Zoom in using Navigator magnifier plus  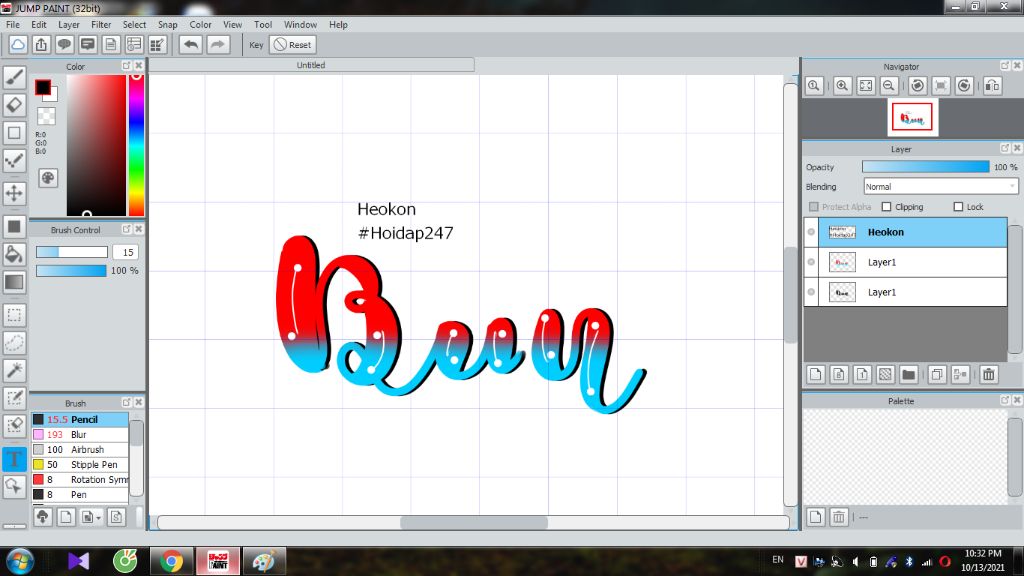coord(842,86)
